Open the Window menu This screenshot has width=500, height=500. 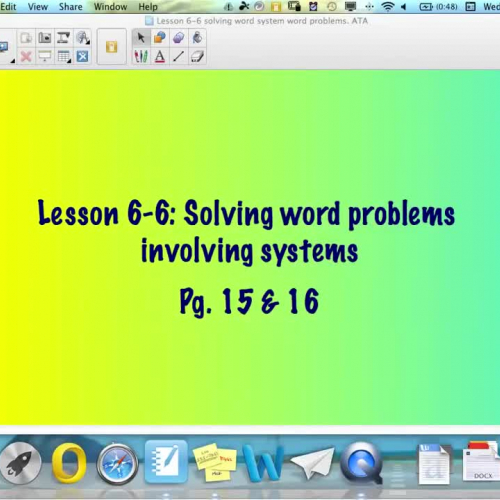coord(110,7)
